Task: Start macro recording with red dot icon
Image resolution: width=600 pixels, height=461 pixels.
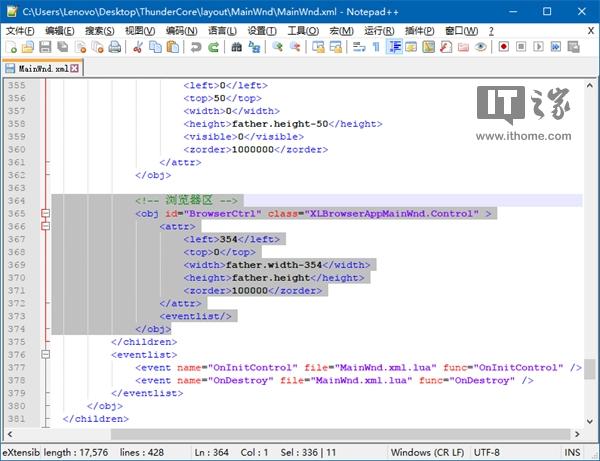Action: point(503,47)
